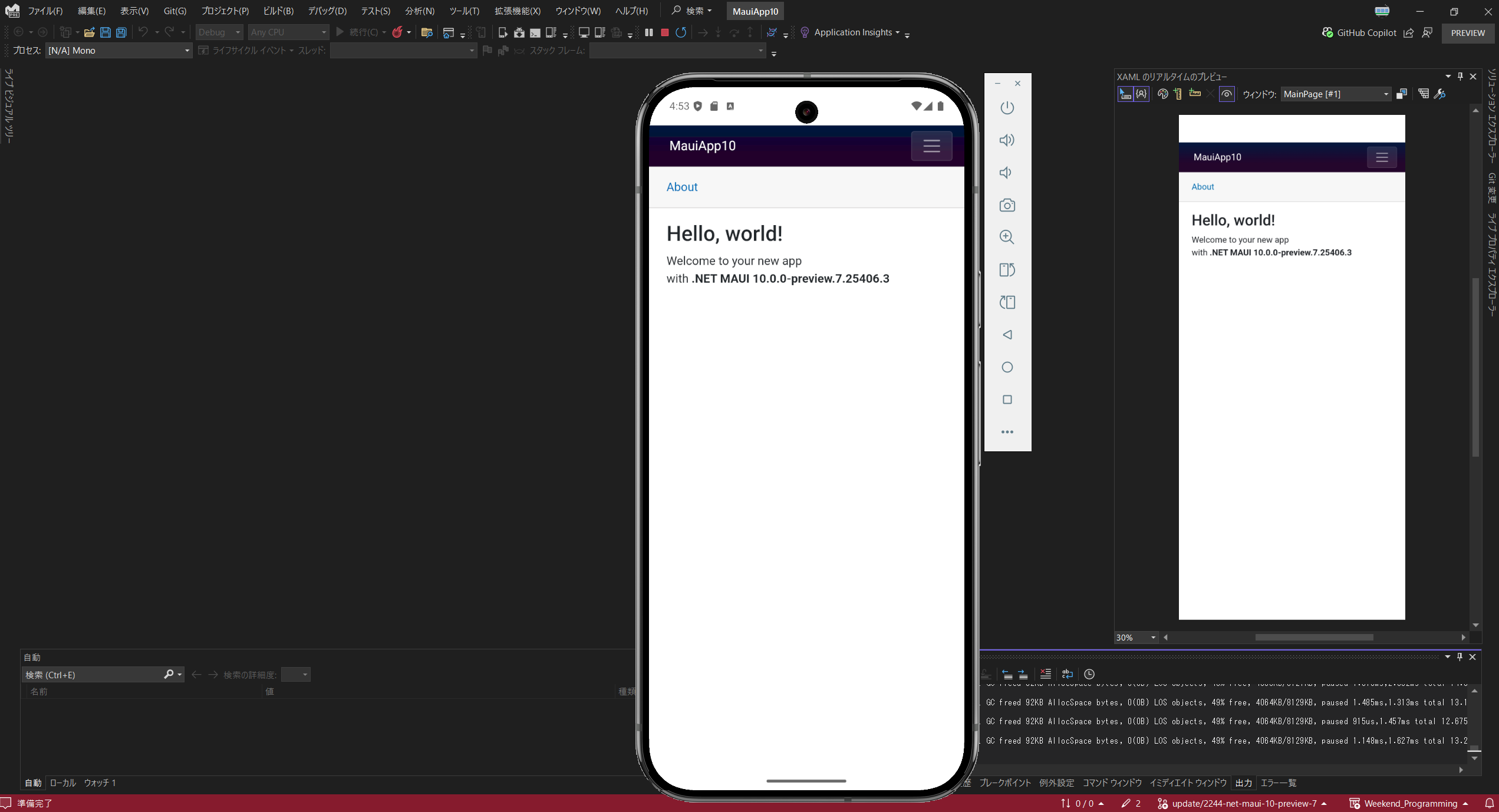The image size is (1499, 812).
Task: Toggle word wrap in the Output window
Action: click(x=1067, y=674)
